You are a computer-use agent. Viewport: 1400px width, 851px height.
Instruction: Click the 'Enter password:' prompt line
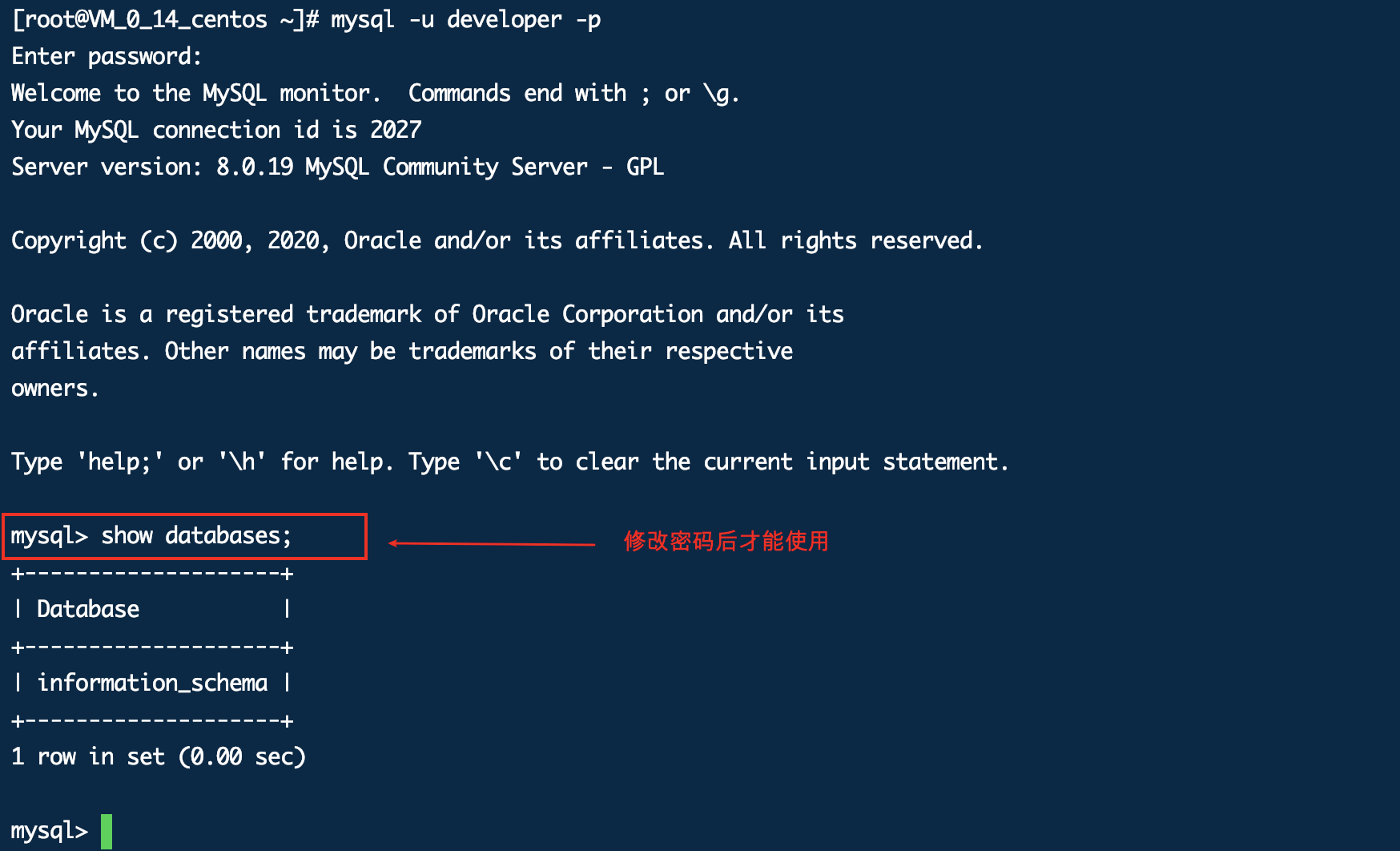[x=106, y=56]
